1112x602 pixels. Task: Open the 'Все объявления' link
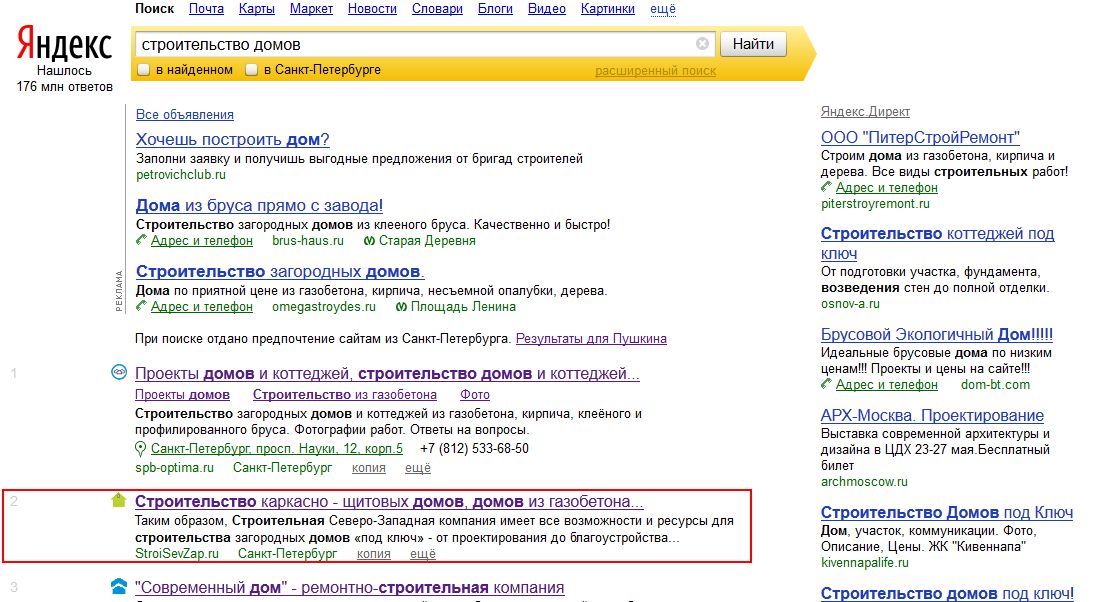(184, 114)
